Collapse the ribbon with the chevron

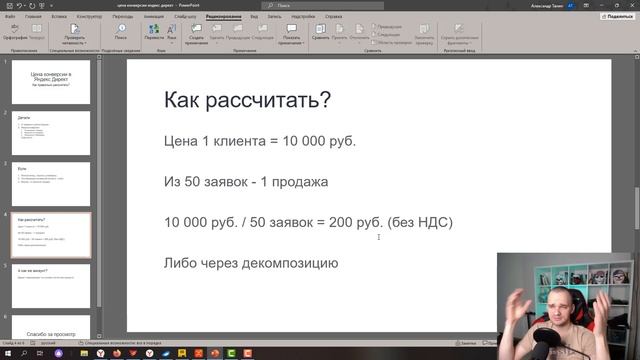pos(636,51)
